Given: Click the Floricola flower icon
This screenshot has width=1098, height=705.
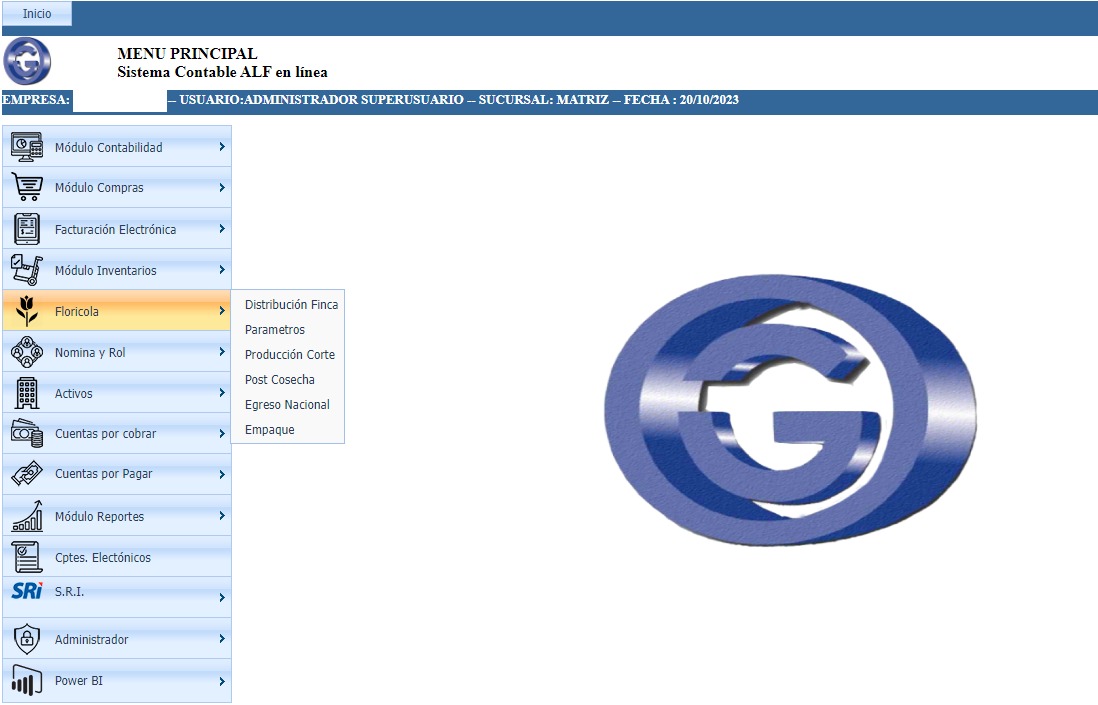Looking at the screenshot, I should 27,311.
